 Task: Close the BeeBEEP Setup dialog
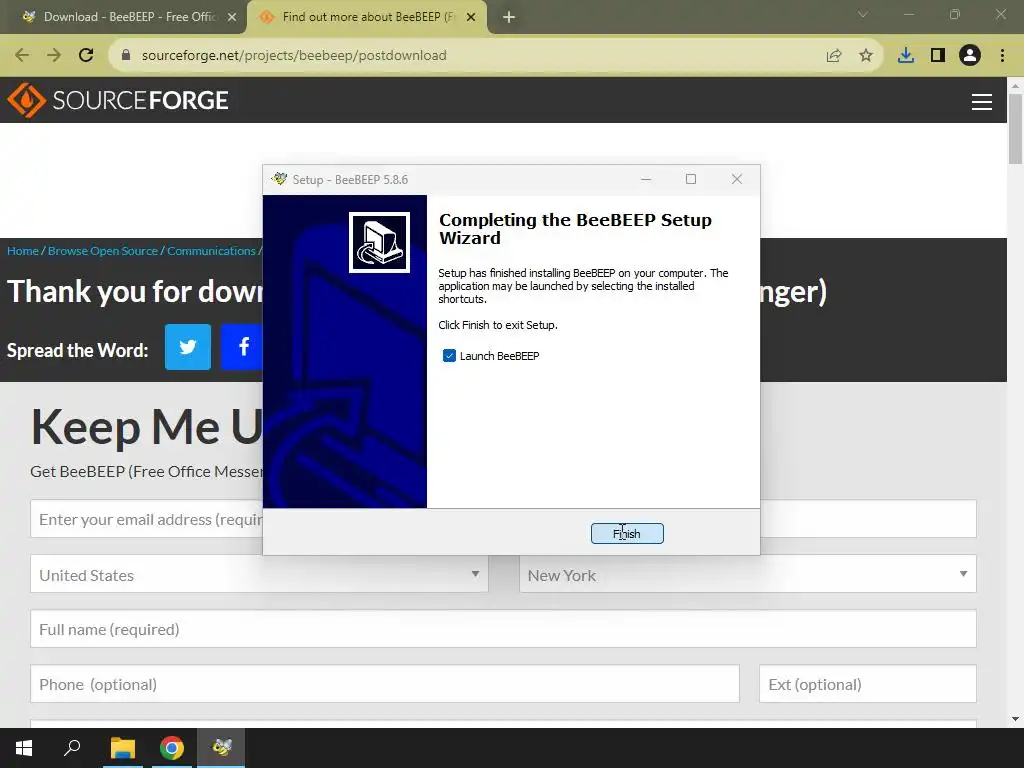point(737,179)
